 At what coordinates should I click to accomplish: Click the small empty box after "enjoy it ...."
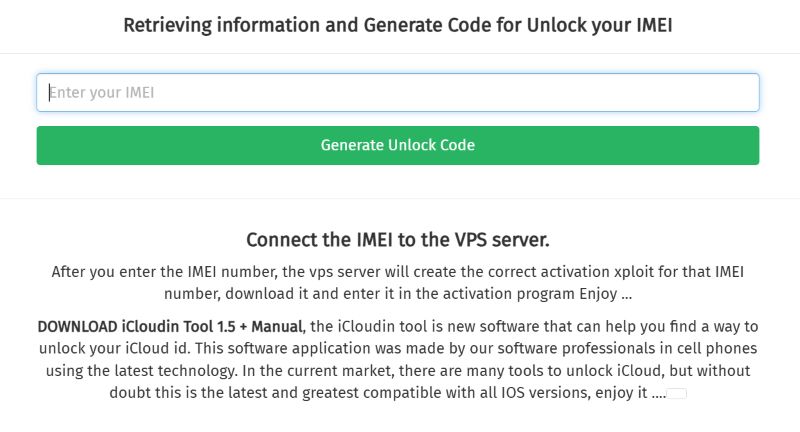[x=677, y=393]
